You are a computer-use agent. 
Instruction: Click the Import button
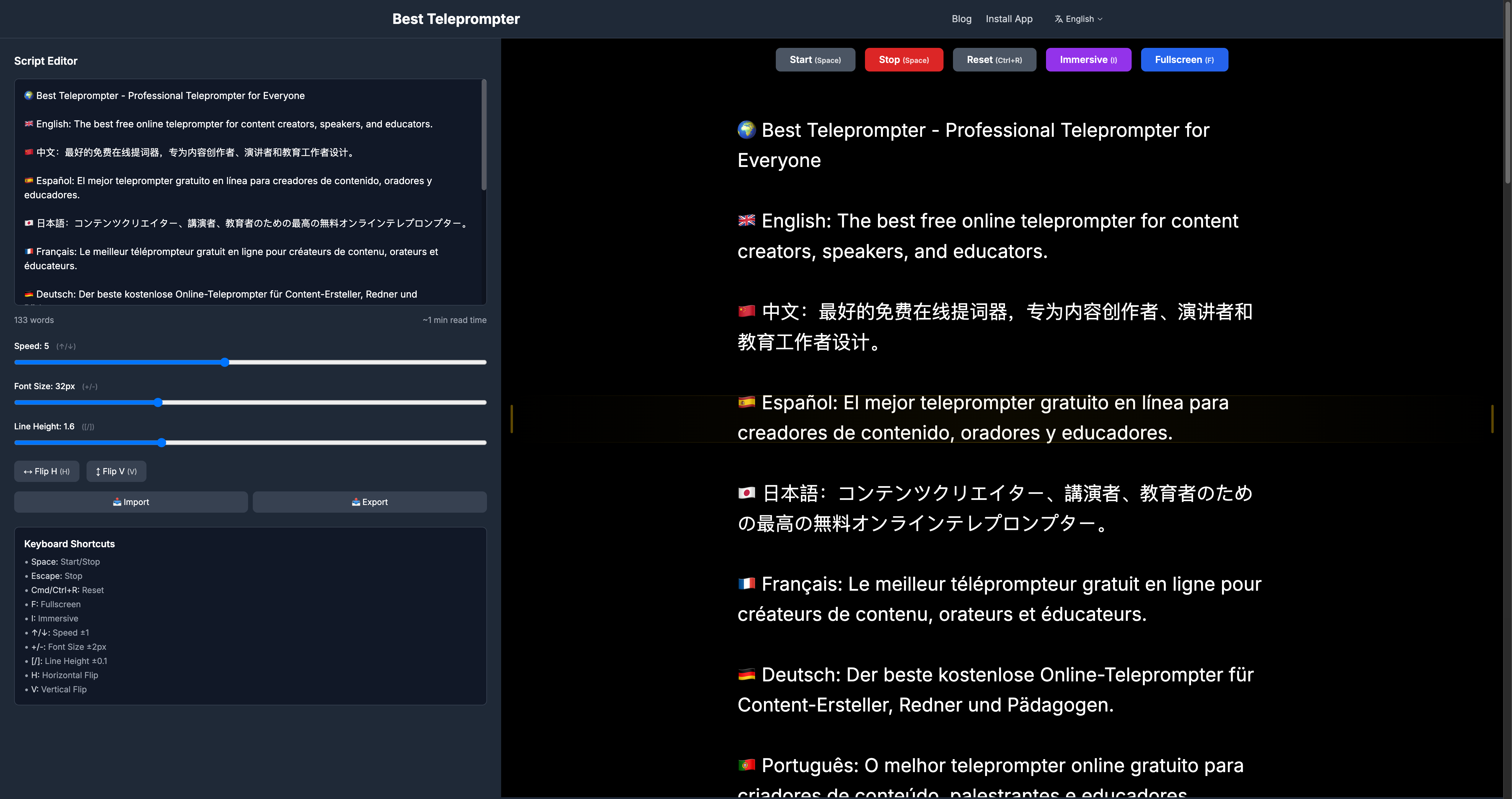pyautogui.click(x=131, y=502)
